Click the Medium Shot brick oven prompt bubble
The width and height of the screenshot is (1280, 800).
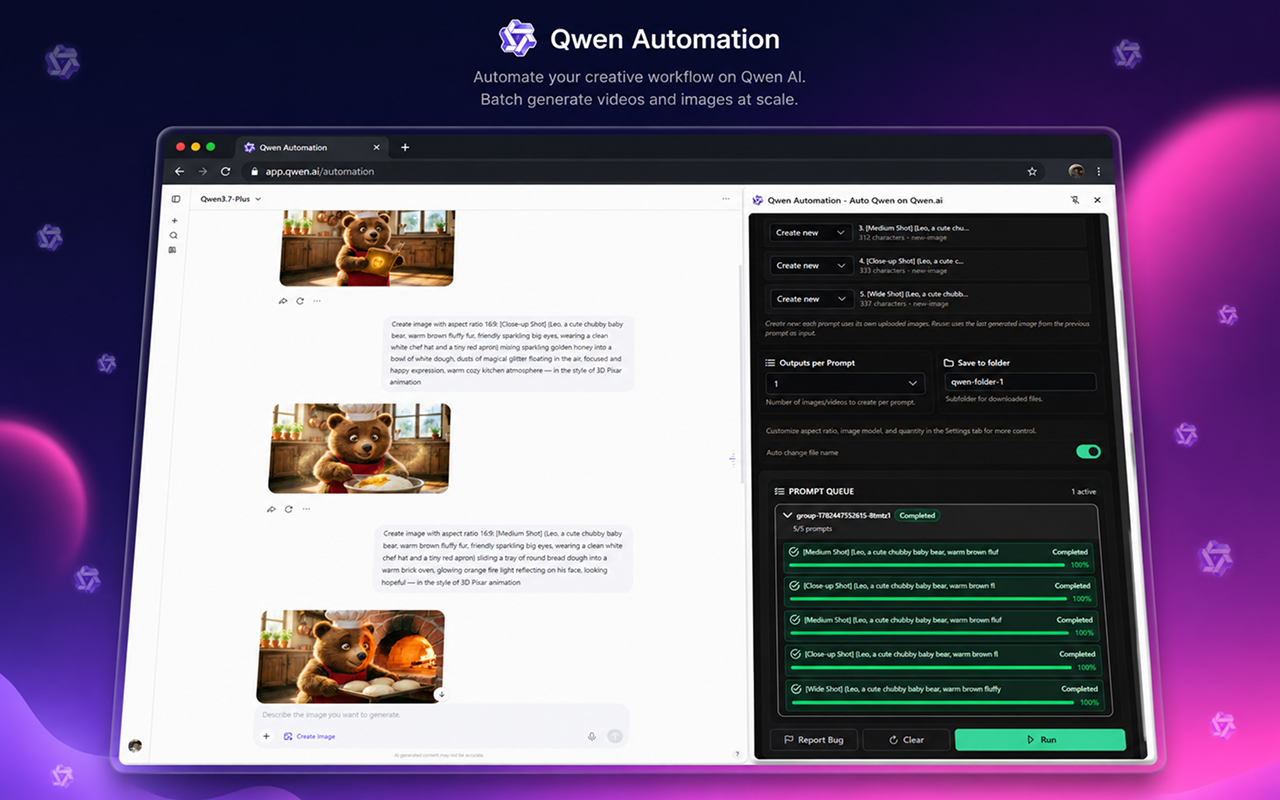[x=503, y=558]
